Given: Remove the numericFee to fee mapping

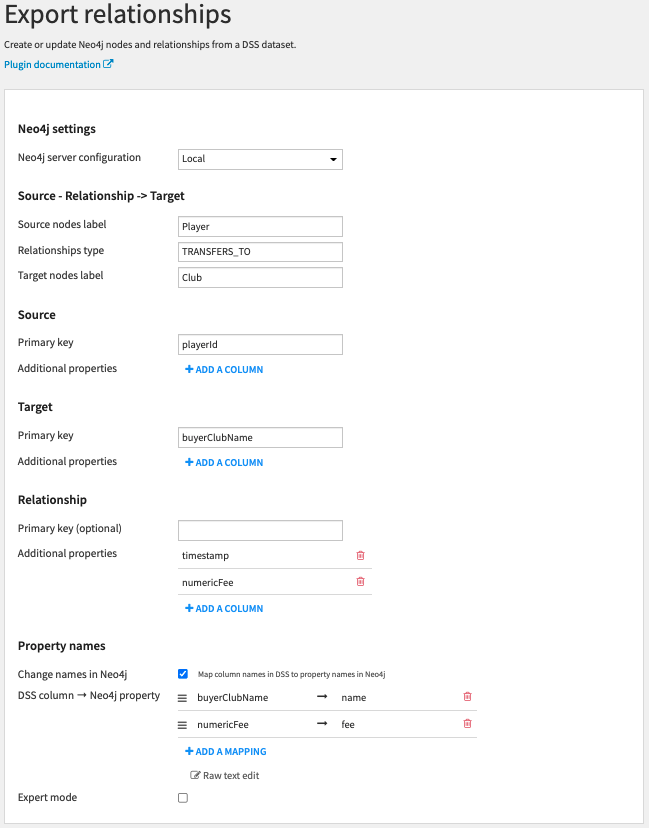Looking at the screenshot, I should point(467,723).
